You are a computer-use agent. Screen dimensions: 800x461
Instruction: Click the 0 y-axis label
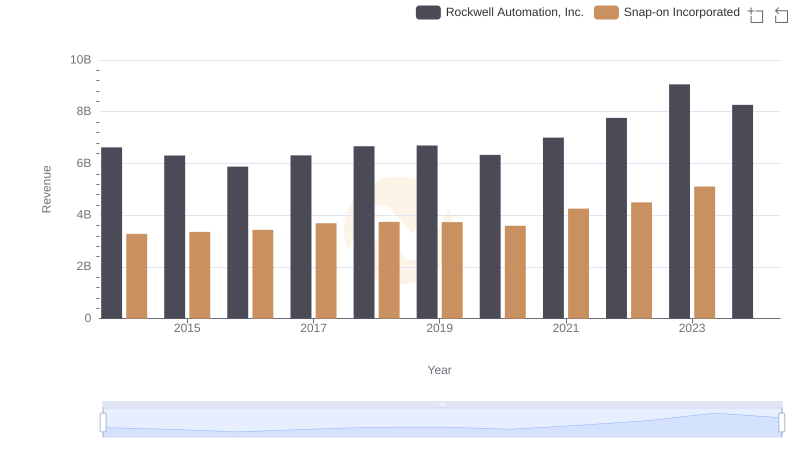pos(88,318)
